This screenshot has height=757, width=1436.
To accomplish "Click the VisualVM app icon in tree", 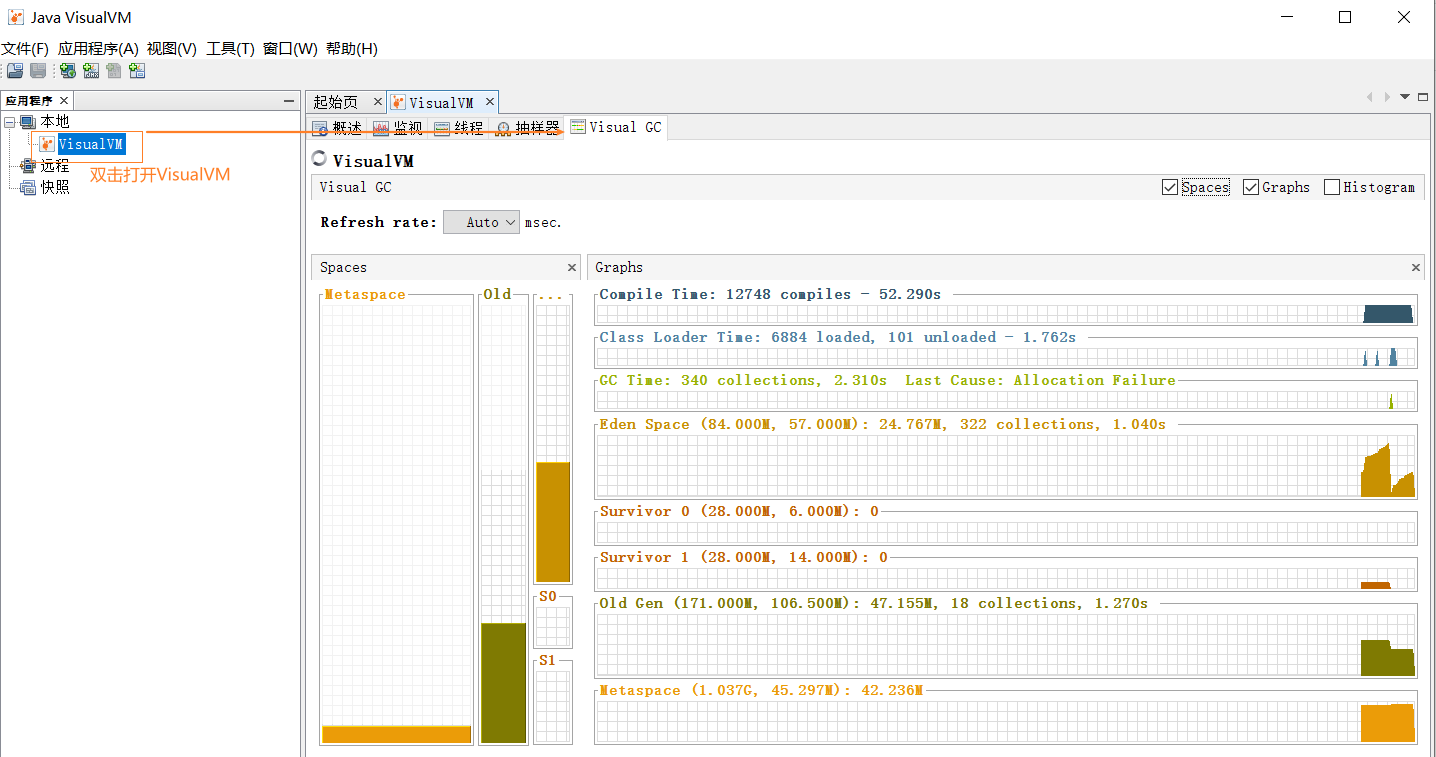I will click(47, 144).
